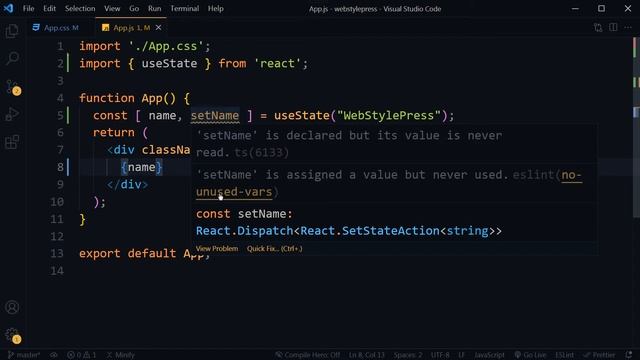The height and width of the screenshot is (360, 640).
Task: Click Ln 8, Col 13 position indicator
Action: coord(367,355)
